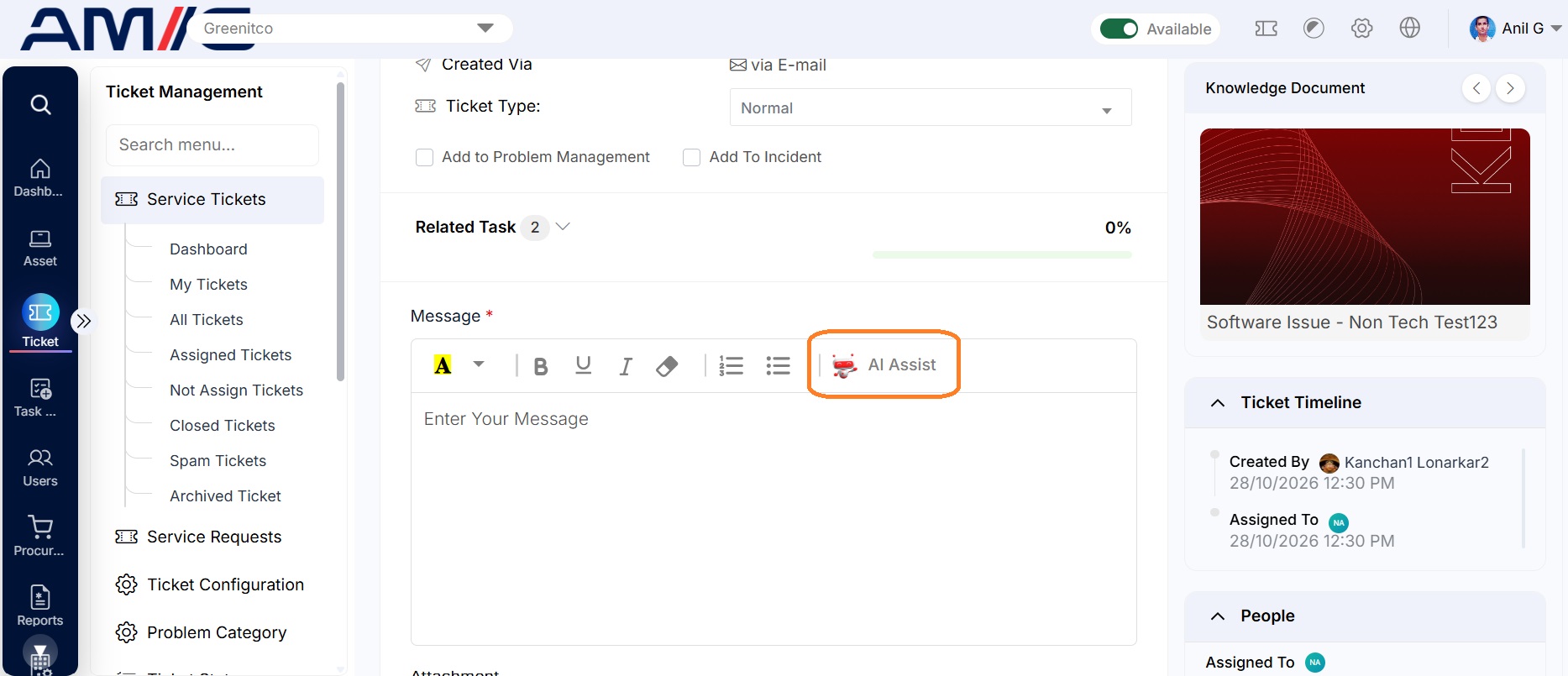
Task: Click the AI Assist button
Action: tap(884, 364)
